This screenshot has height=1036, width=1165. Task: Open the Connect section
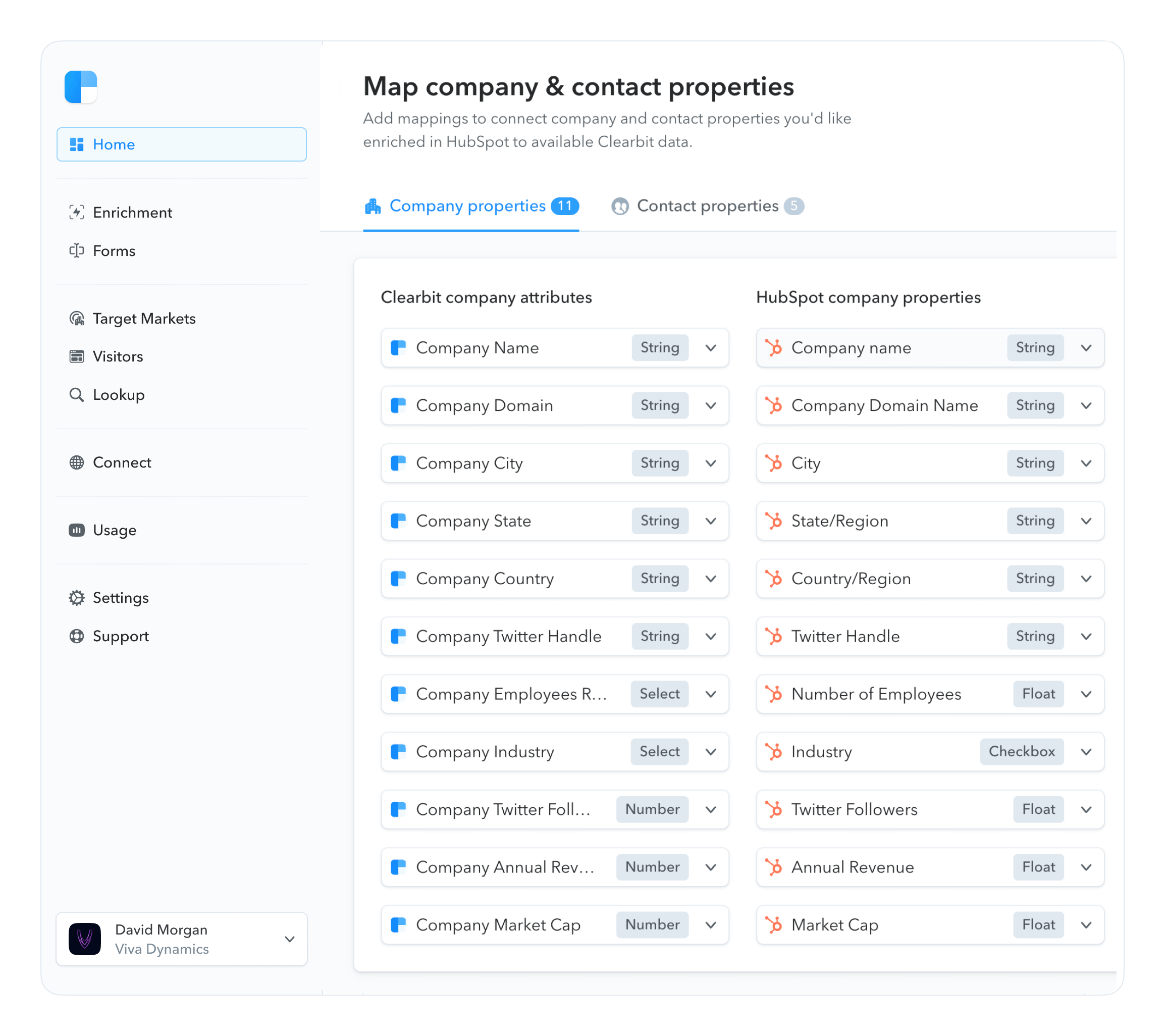coord(122,462)
